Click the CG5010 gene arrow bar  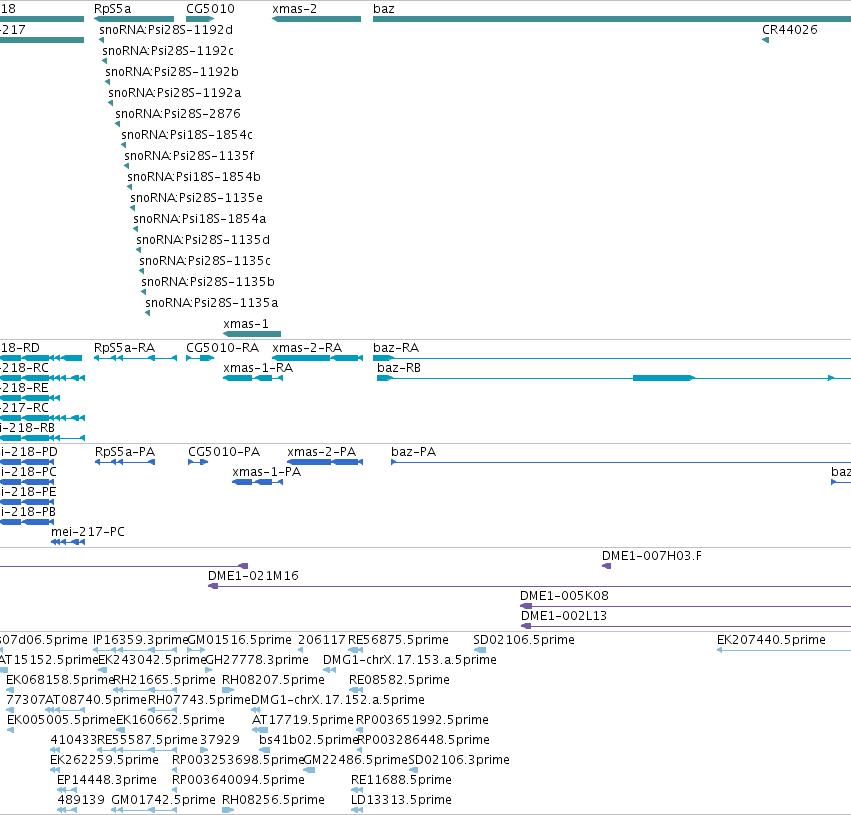coord(200,19)
